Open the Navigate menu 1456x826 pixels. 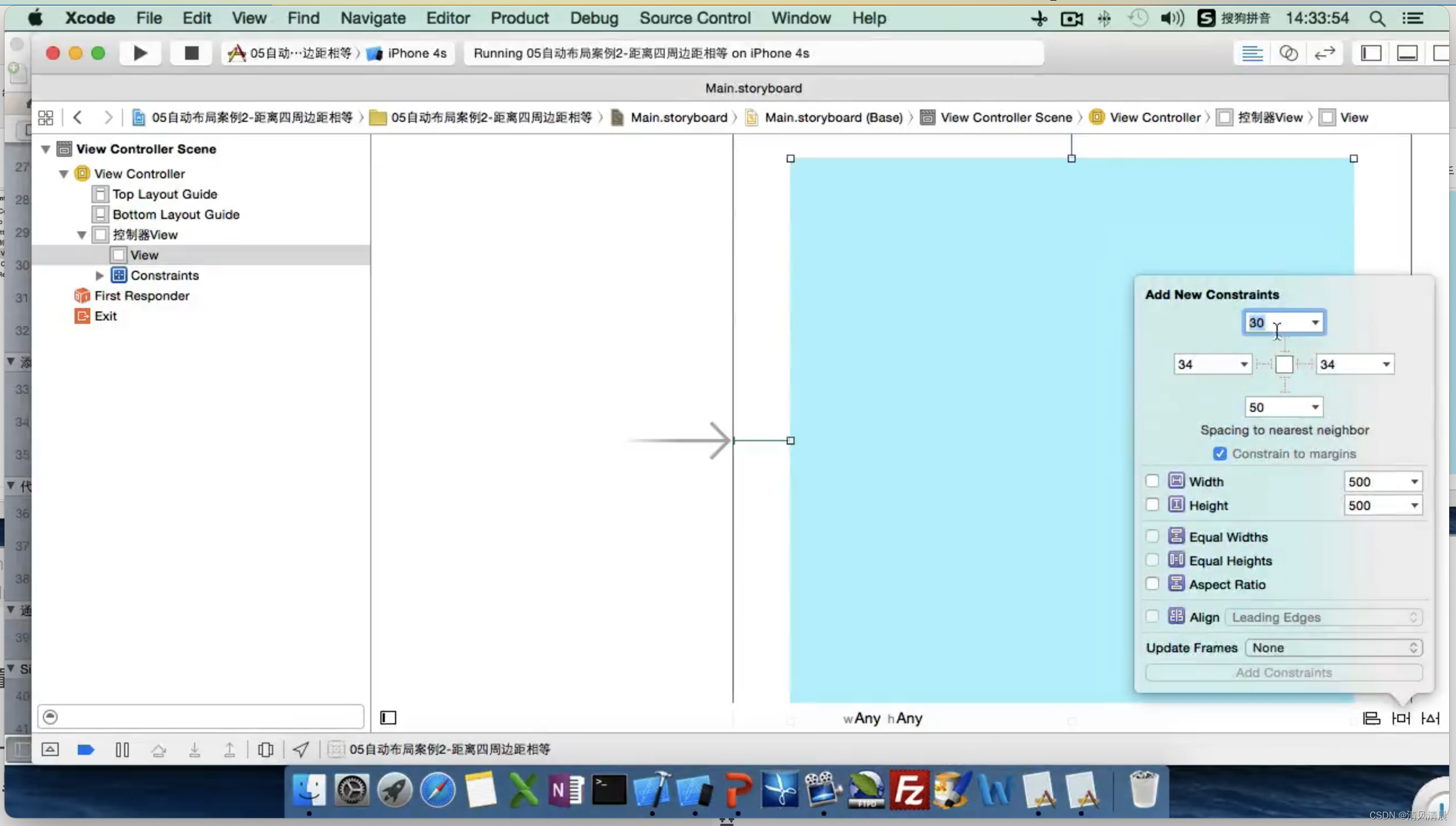click(x=373, y=18)
